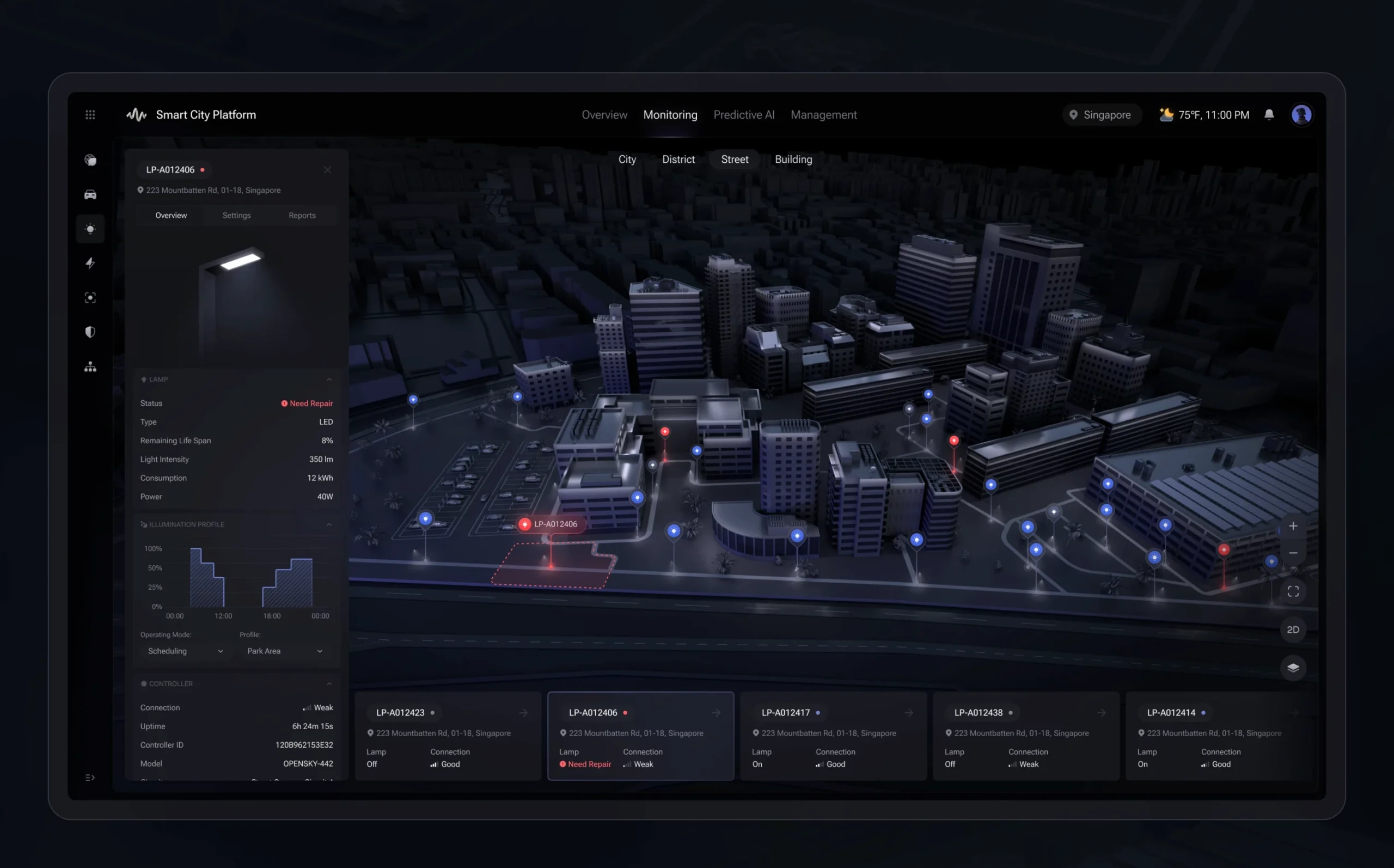Switch map level to District
This screenshot has width=1394, height=868.
[x=678, y=160]
